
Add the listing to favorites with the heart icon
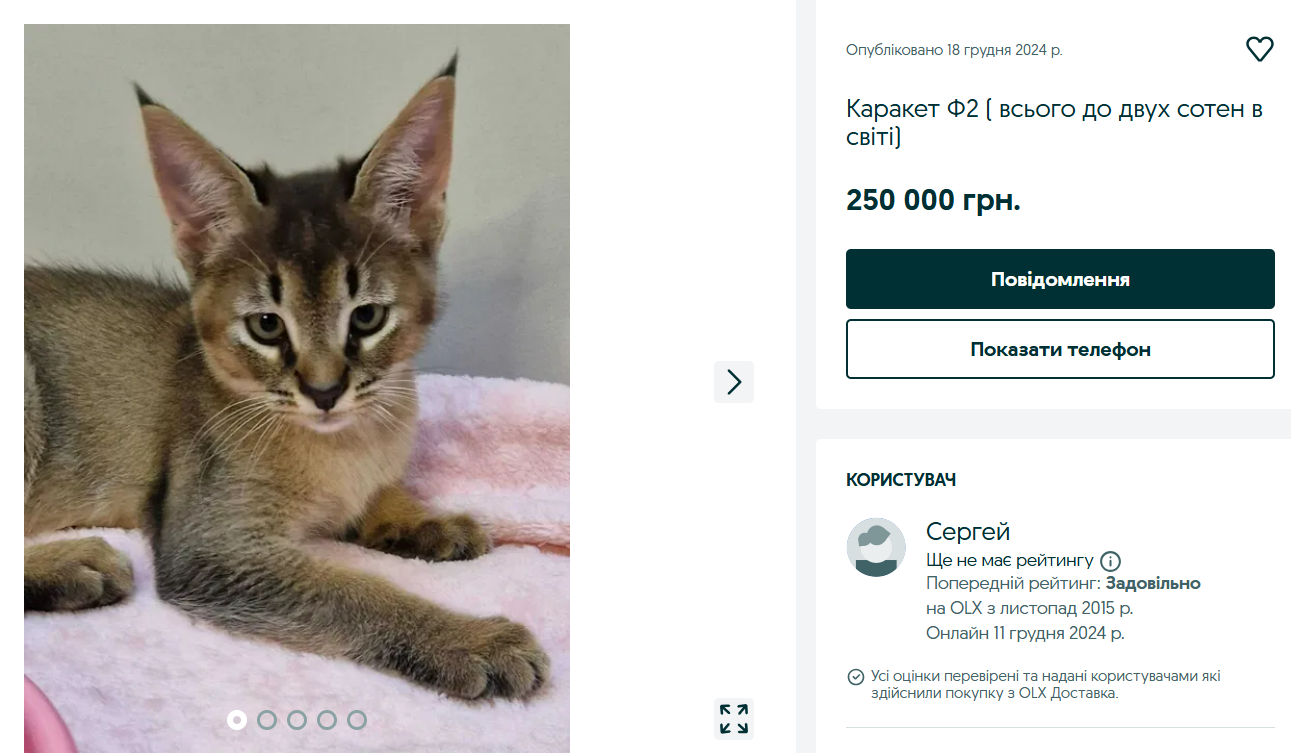[1259, 48]
